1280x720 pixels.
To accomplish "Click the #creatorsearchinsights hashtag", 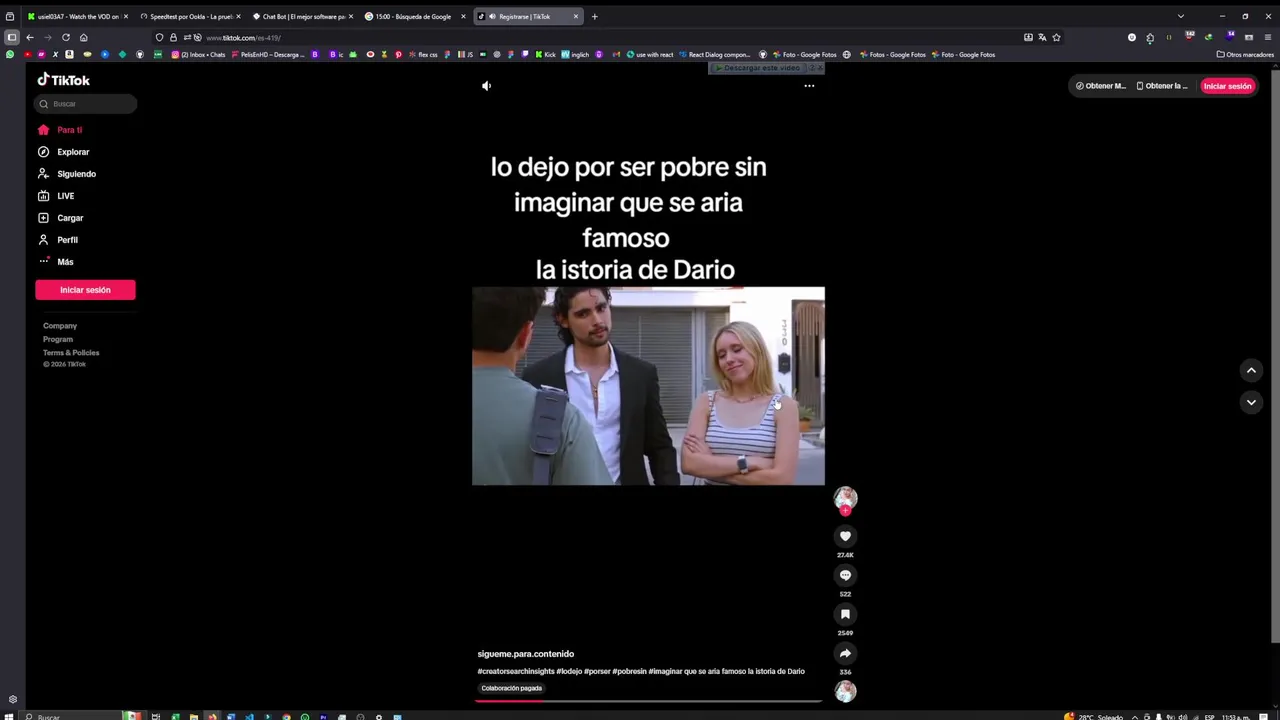I will click(x=516, y=672).
